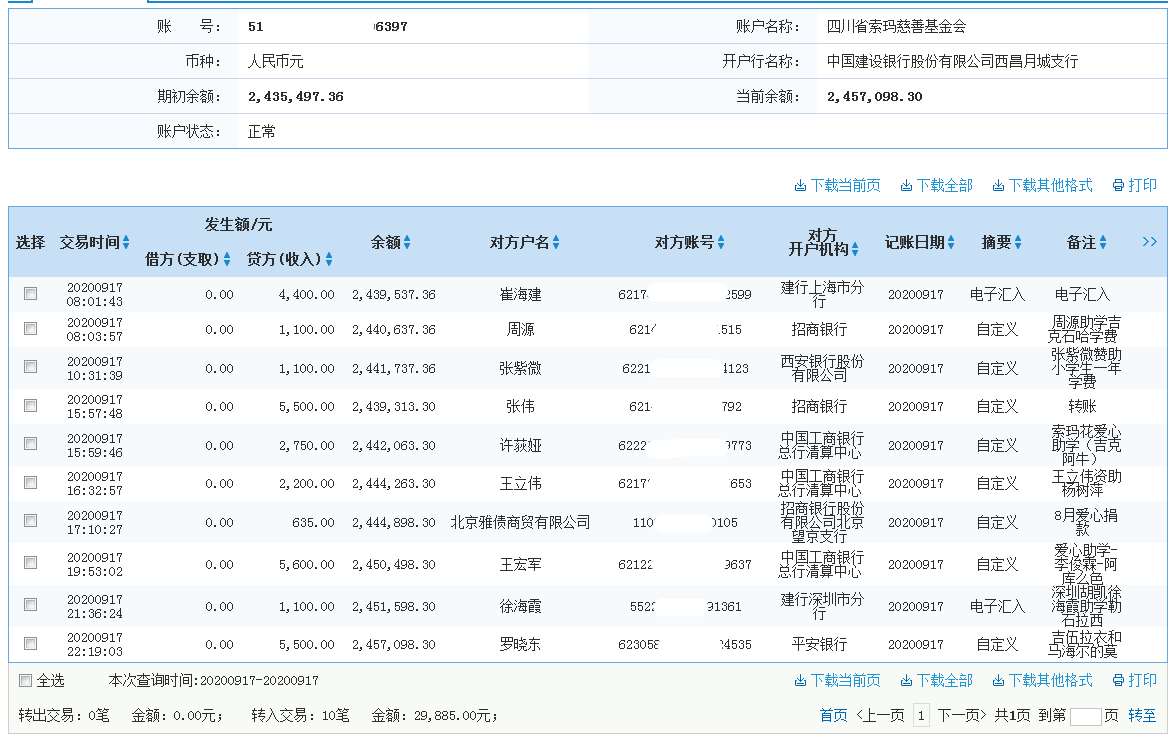This screenshot has height=738, width=1170.
Task: Click the 交易时间 column sort arrows
Action: pos(127,242)
